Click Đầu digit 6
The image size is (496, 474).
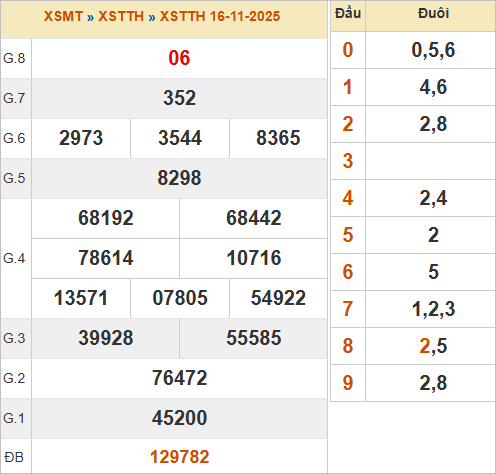click(348, 272)
